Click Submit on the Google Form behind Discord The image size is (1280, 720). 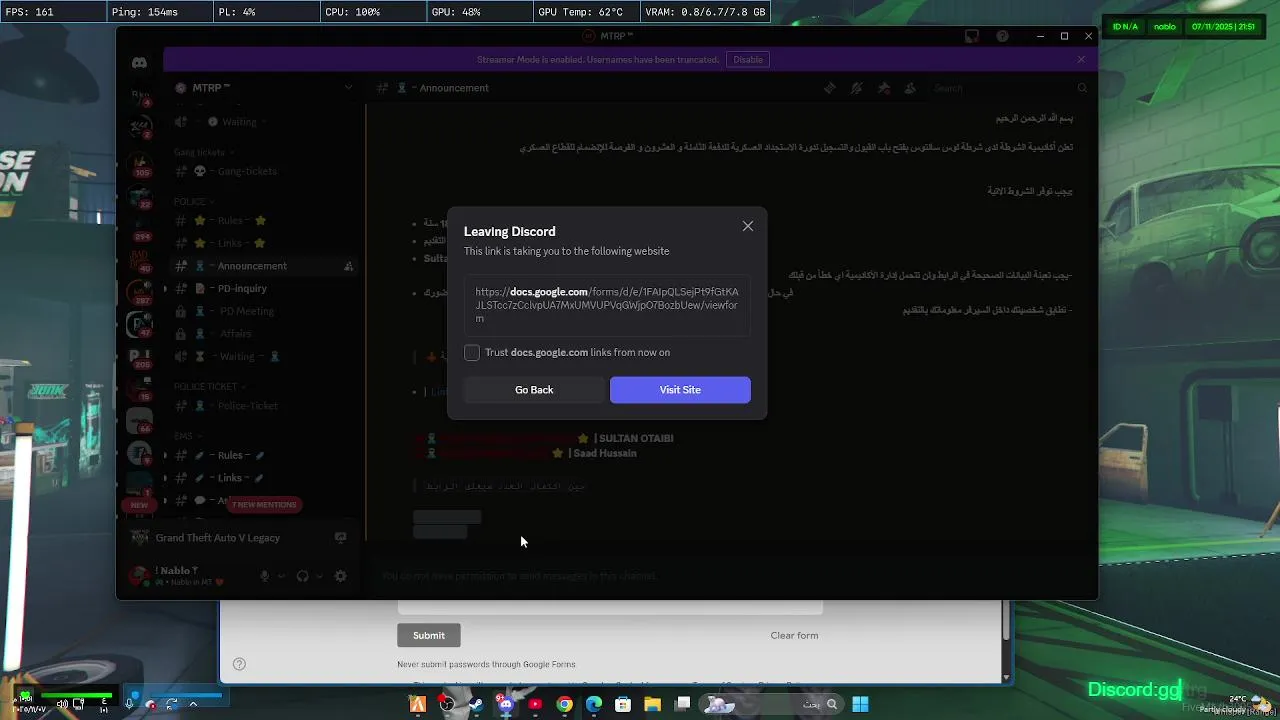click(429, 635)
